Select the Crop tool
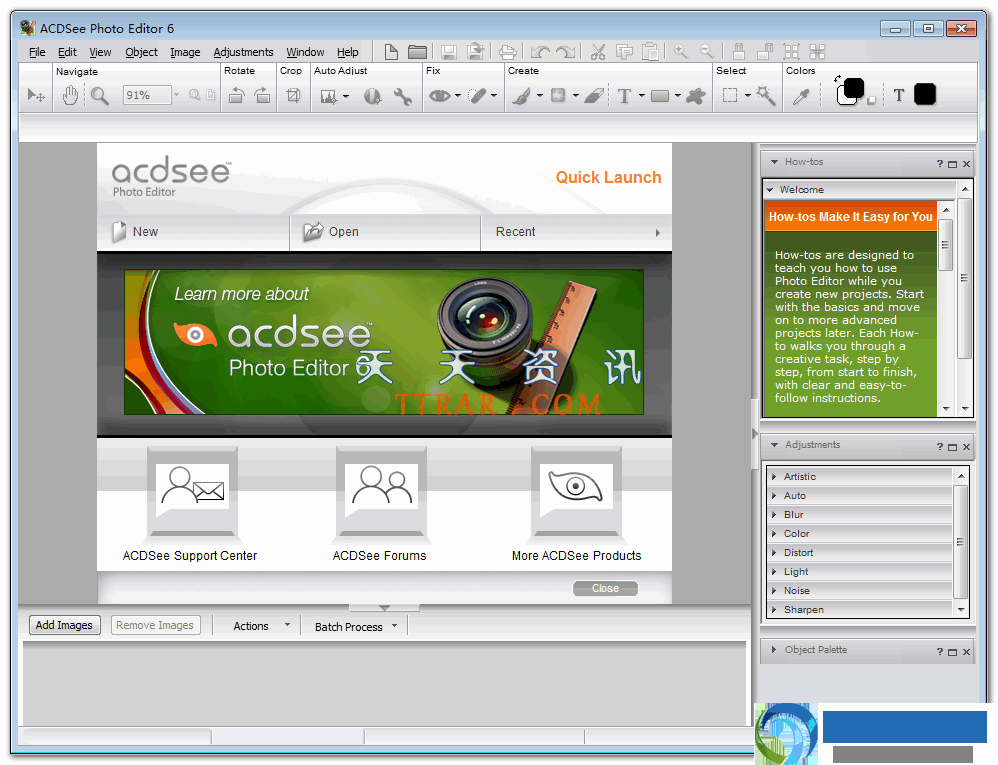998x765 pixels. tap(293, 95)
